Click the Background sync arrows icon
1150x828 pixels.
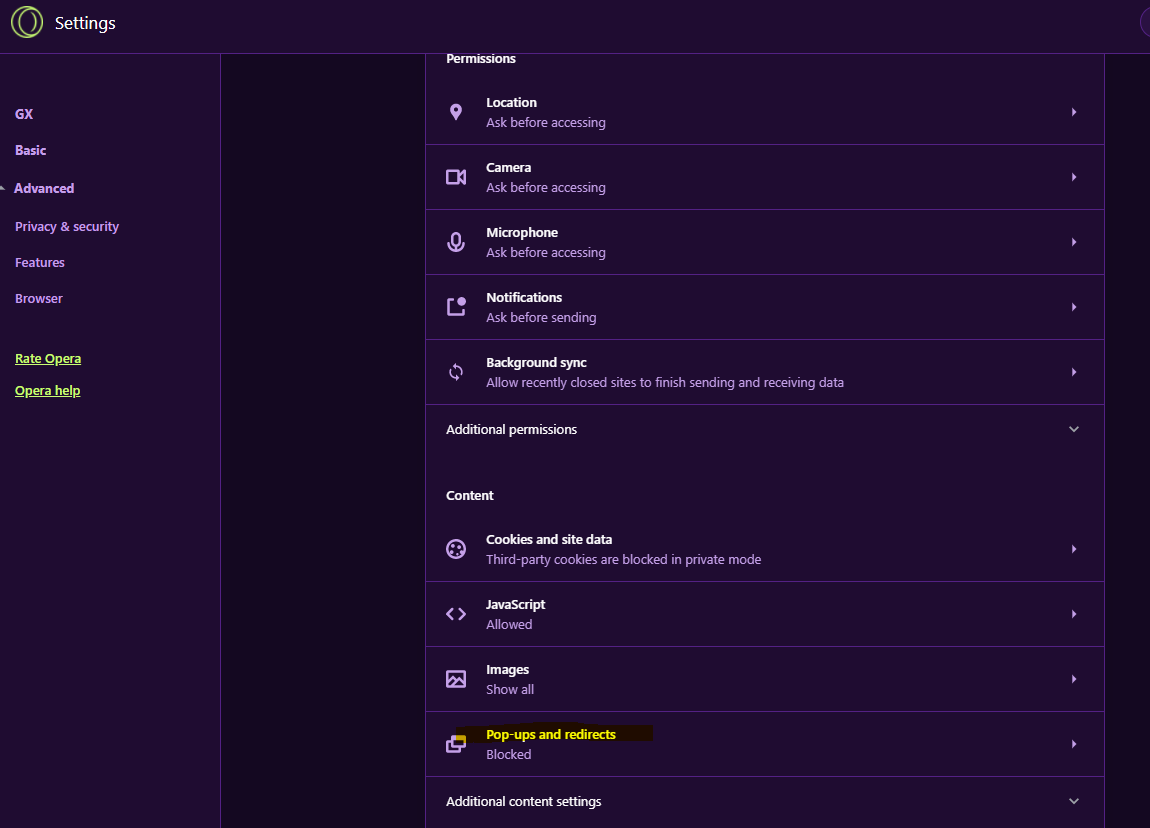pyautogui.click(x=456, y=372)
